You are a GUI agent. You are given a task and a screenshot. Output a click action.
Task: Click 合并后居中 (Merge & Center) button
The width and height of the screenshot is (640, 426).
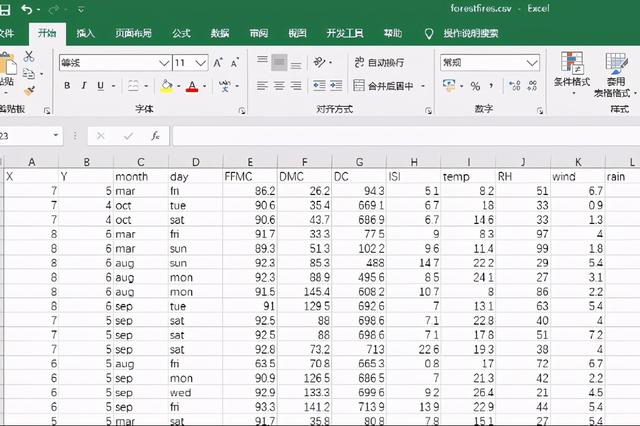(383, 86)
